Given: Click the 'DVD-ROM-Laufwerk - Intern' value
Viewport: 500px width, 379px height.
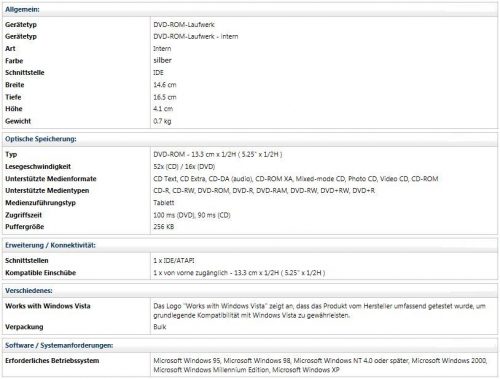Looking at the screenshot, I should pyautogui.click(x=196, y=37).
